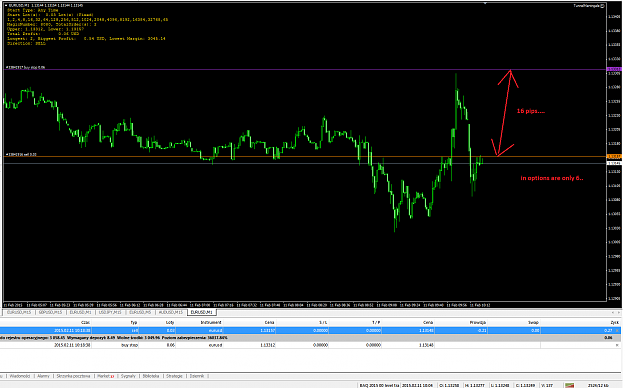Open the EURUSD,M5 chart tab
This screenshot has width=625, height=388.
(x=140, y=312)
